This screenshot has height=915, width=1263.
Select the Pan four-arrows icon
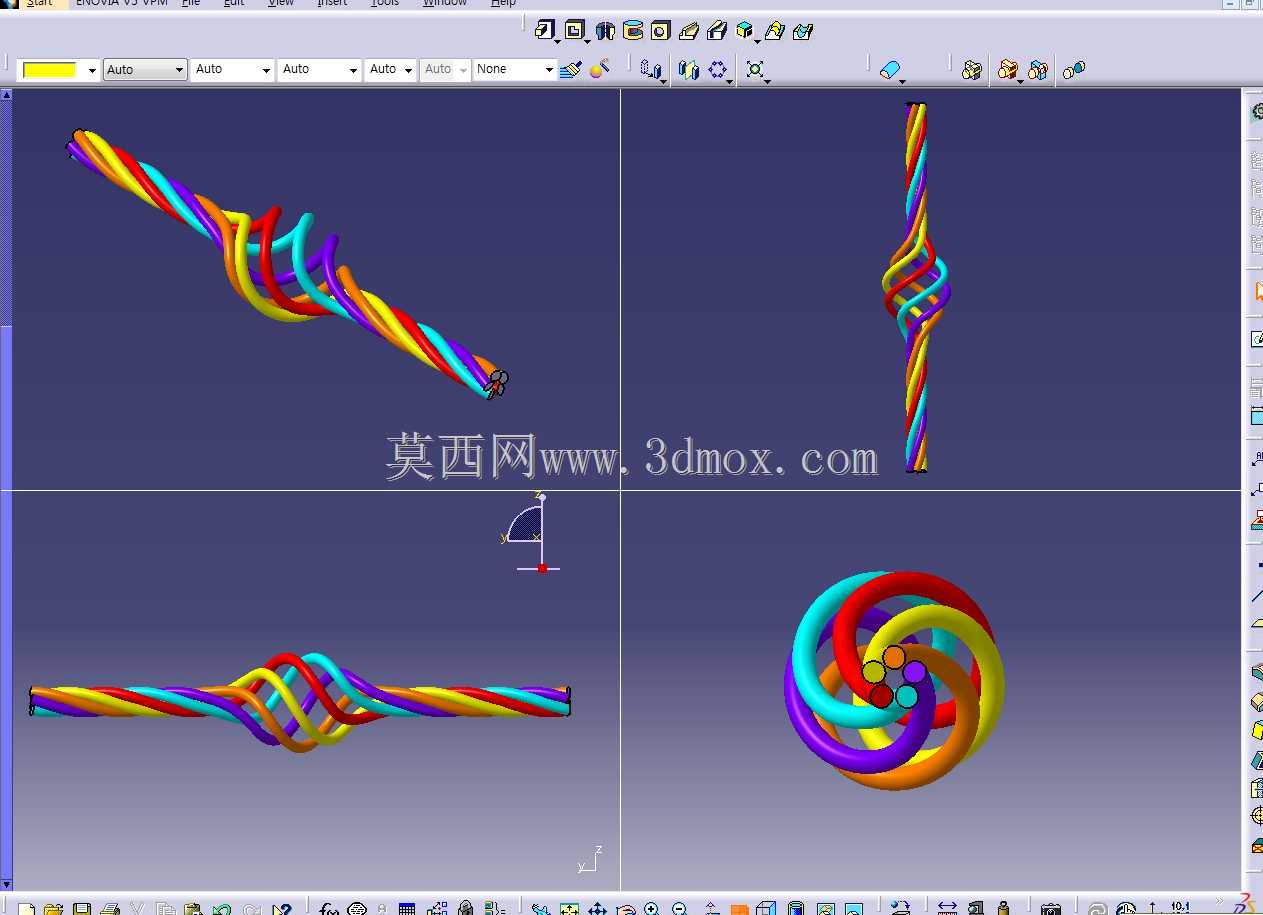coord(597,909)
